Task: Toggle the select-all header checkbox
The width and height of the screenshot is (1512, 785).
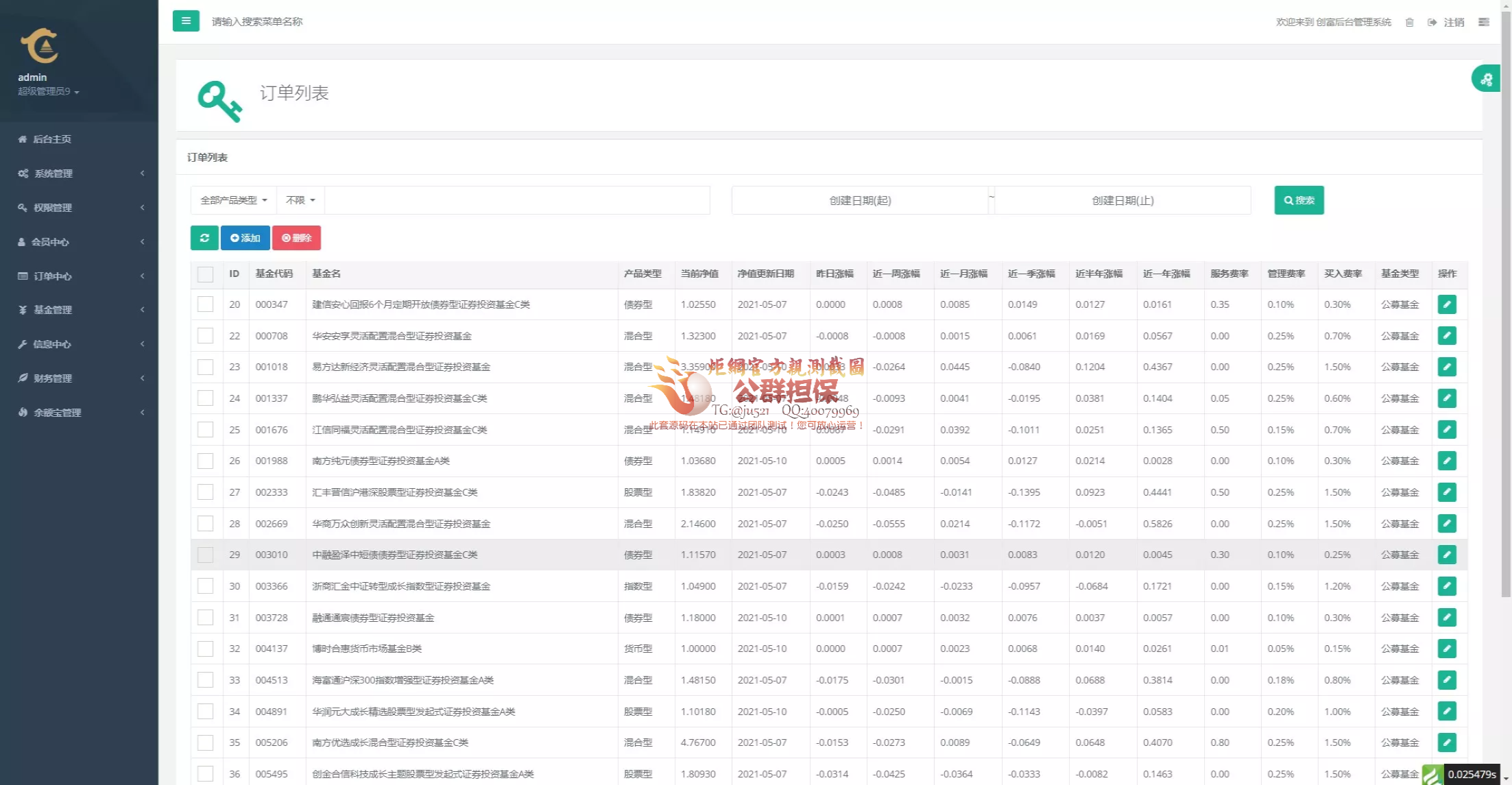Action: (205, 274)
